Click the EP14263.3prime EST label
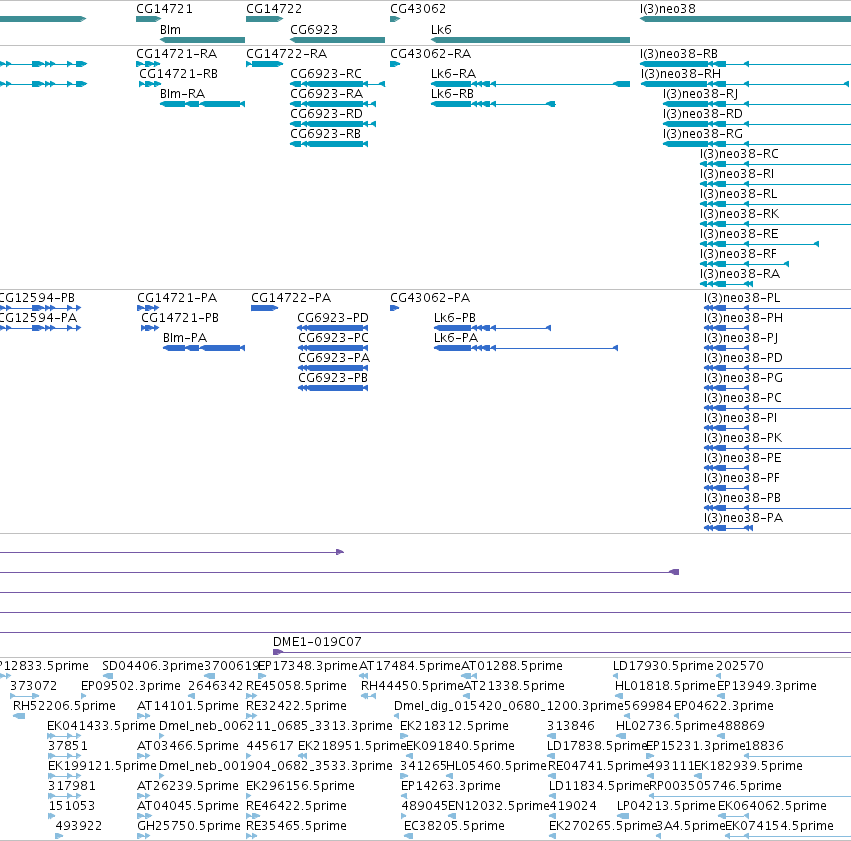Image resolution: width=851 pixels, height=841 pixels. (x=451, y=786)
